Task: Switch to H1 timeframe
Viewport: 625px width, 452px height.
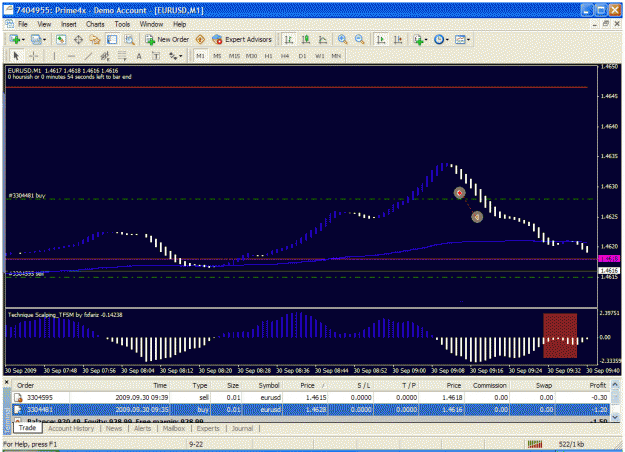Action: pos(269,56)
